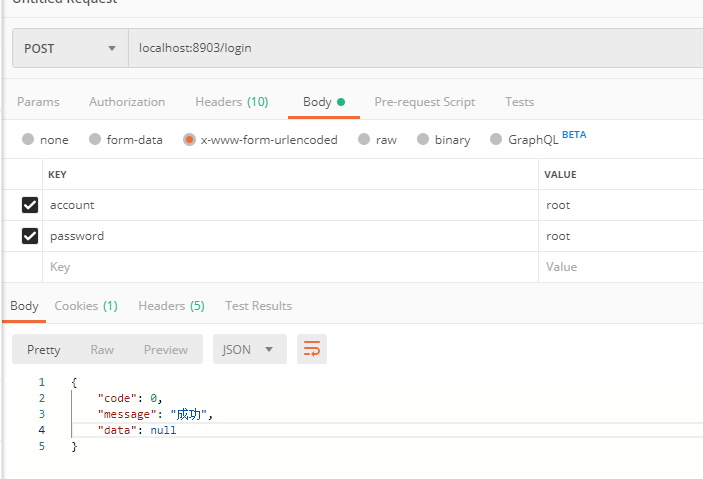Choose the raw body radio option

point(364,140)
